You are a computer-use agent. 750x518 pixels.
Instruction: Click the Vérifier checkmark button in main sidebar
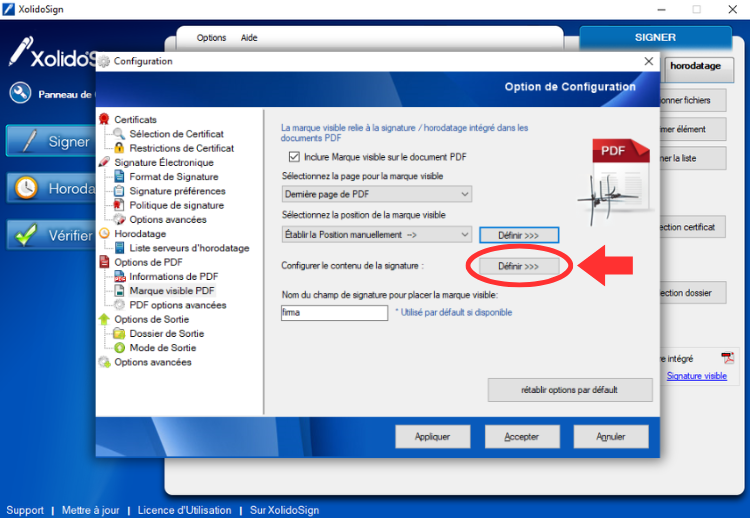[x=52, y=235]
